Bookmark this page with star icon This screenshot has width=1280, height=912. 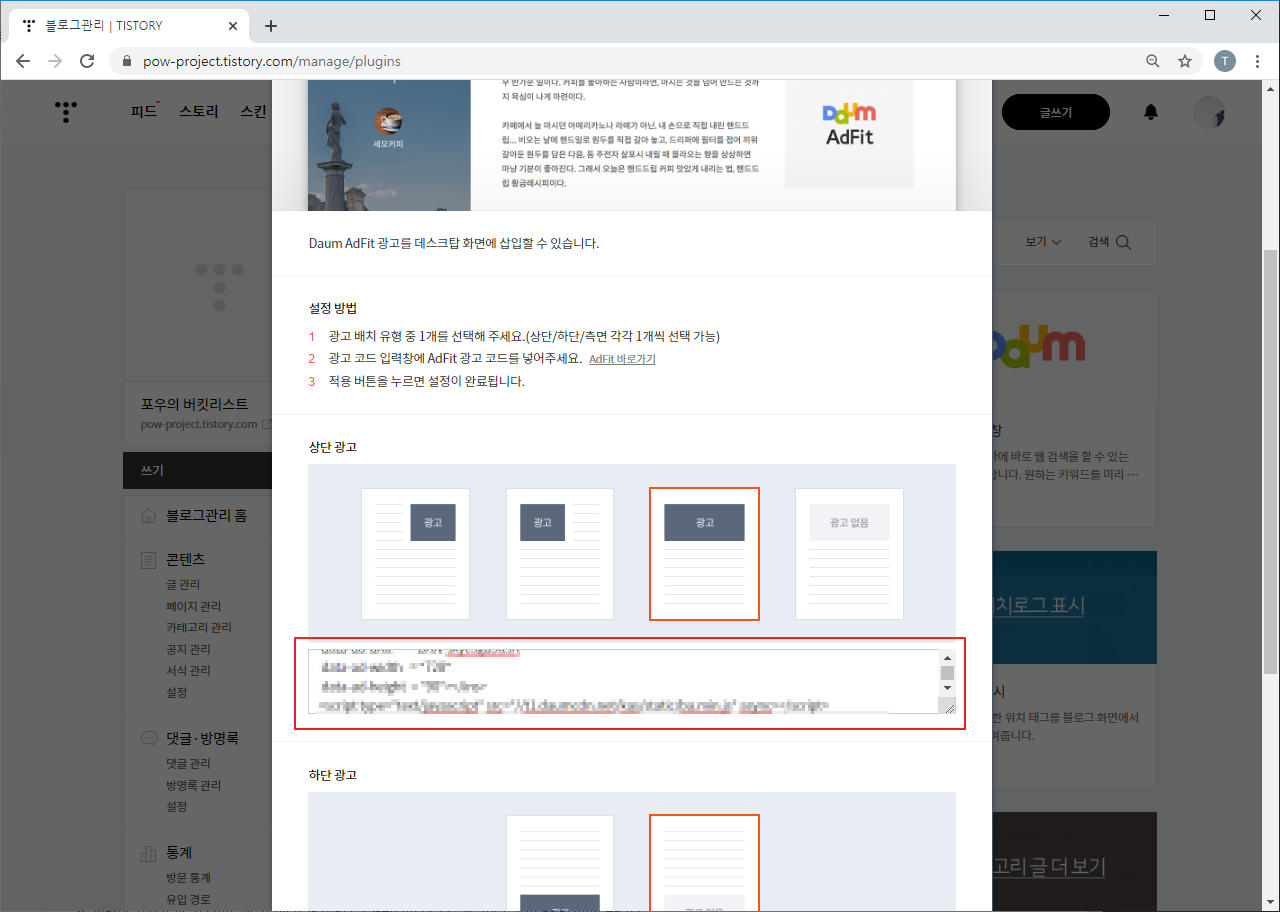coord(1185,61)
